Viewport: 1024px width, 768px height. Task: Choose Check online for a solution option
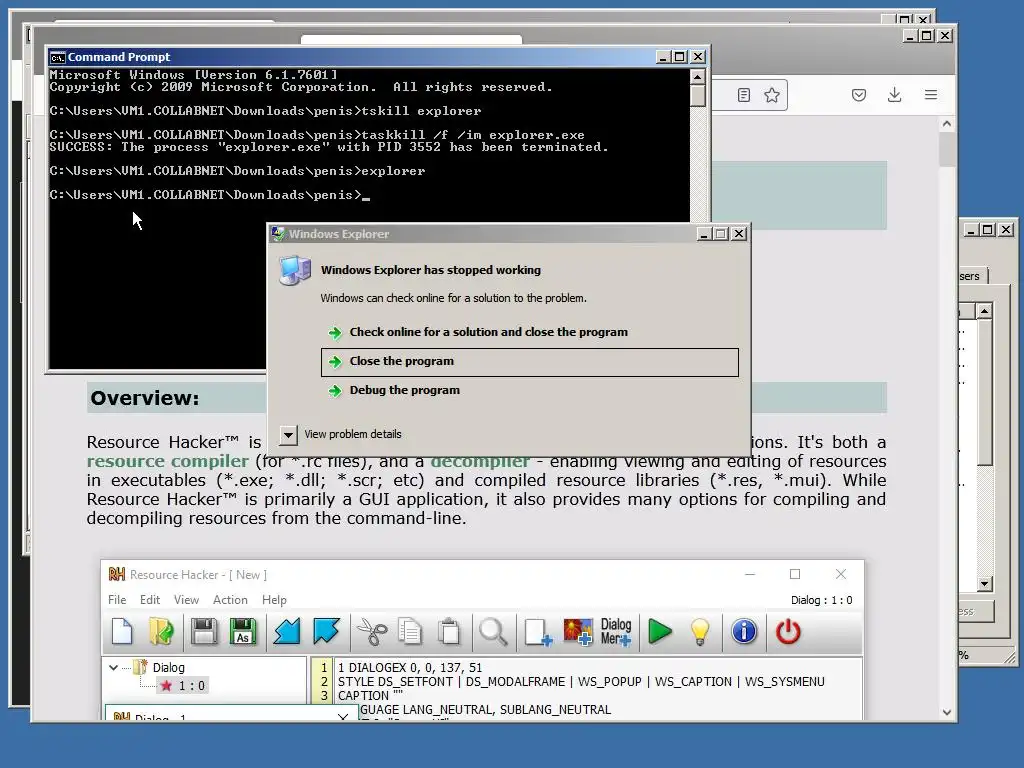pos(488,332)
